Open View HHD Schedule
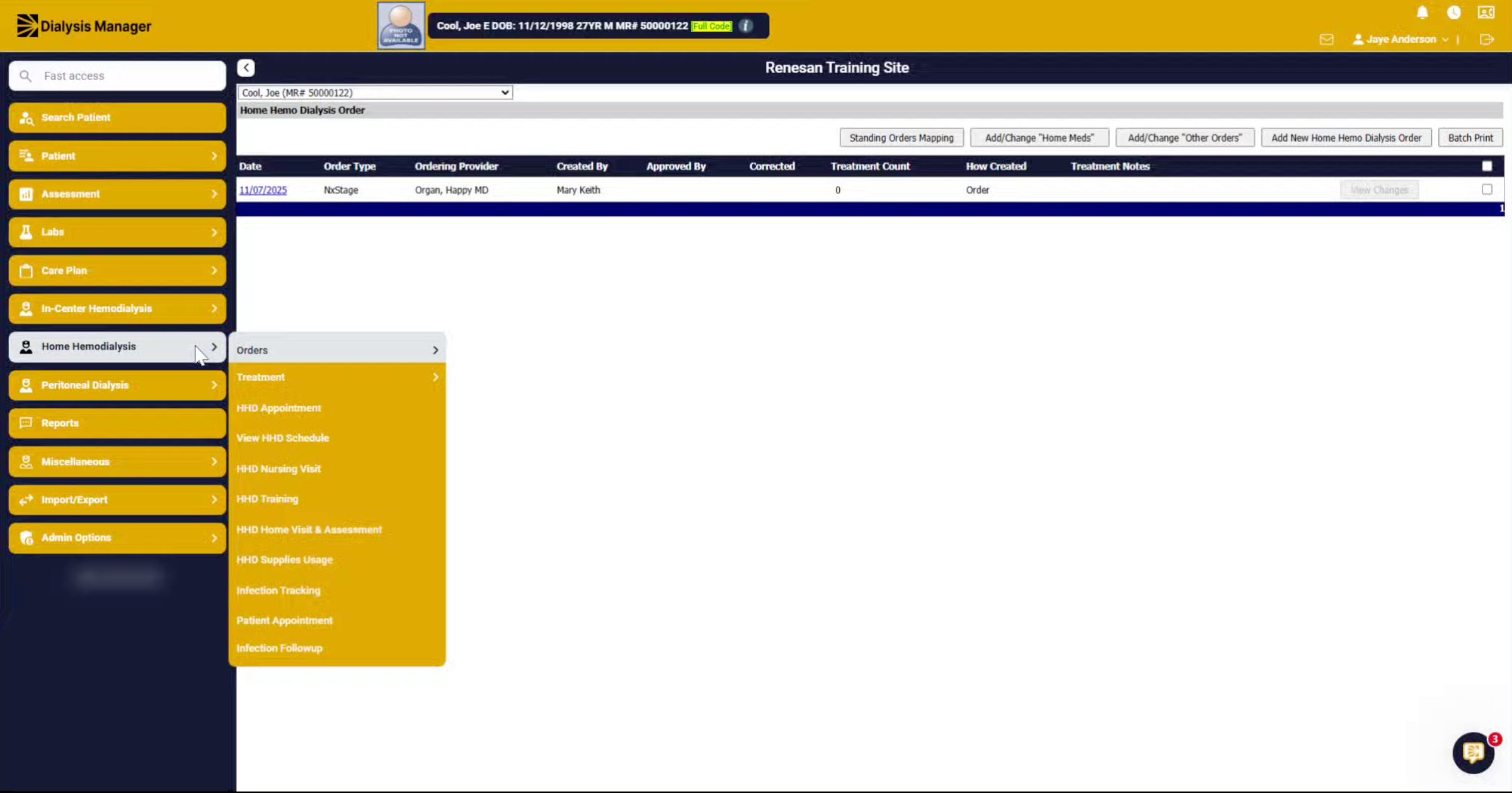Screen dimensions: 1512x793 point(283,438)
